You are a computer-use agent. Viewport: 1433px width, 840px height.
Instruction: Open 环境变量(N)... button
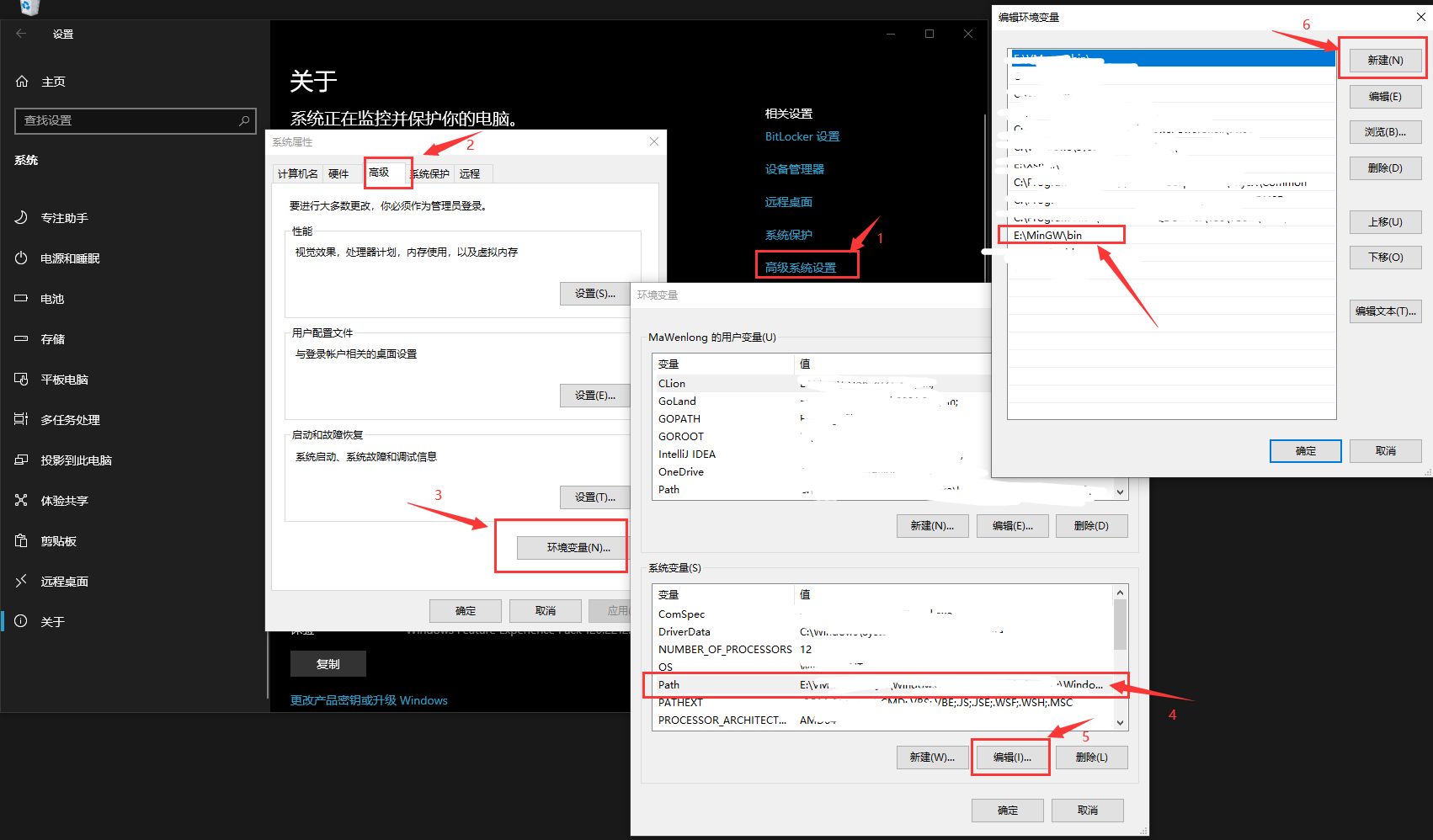click(x=573, y=547)
